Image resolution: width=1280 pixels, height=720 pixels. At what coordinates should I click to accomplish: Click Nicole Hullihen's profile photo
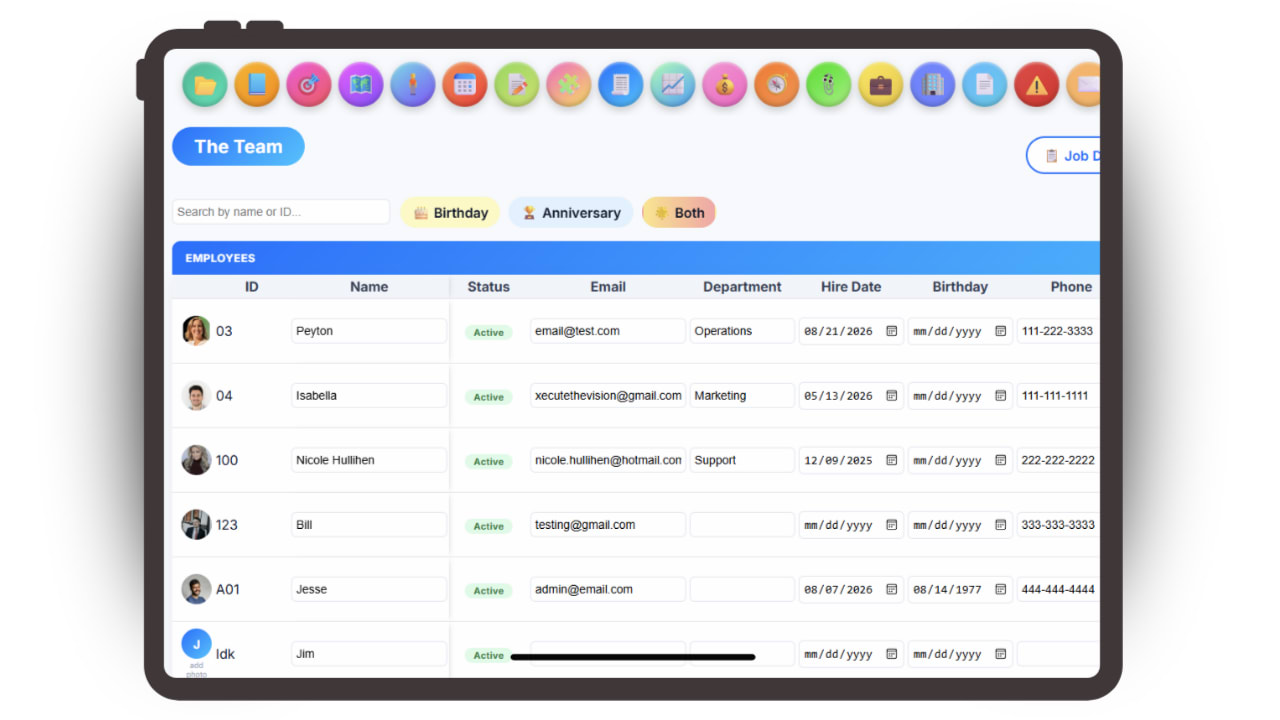pos(196,460)
